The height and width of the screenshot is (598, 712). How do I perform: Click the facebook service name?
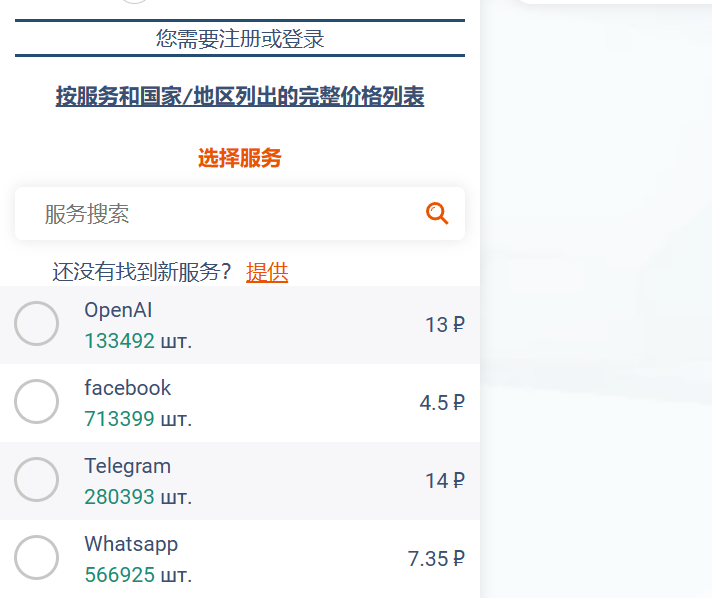click(x=128, y=388)
